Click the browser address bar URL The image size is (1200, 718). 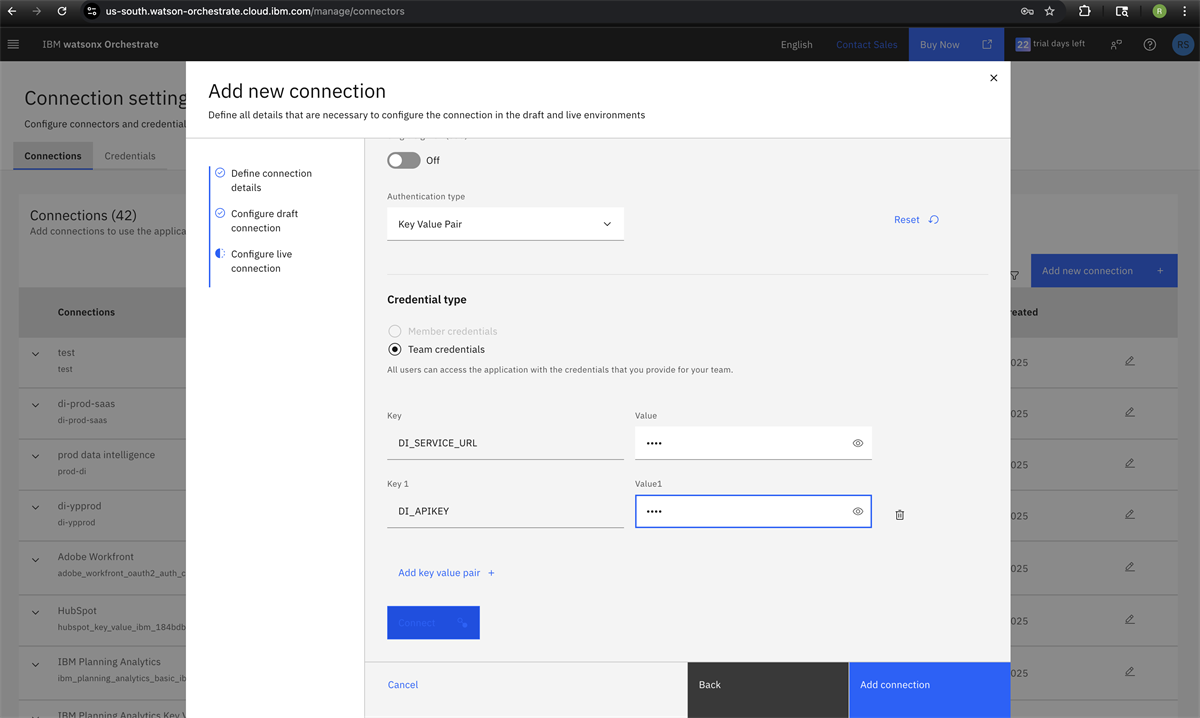click(x=255, y=11)
